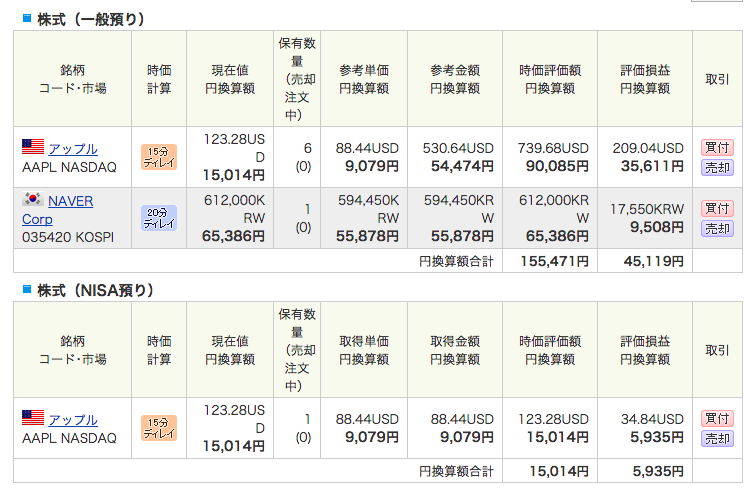
Task: Open アップル link in 一般預り table
Action: (73, 149)
